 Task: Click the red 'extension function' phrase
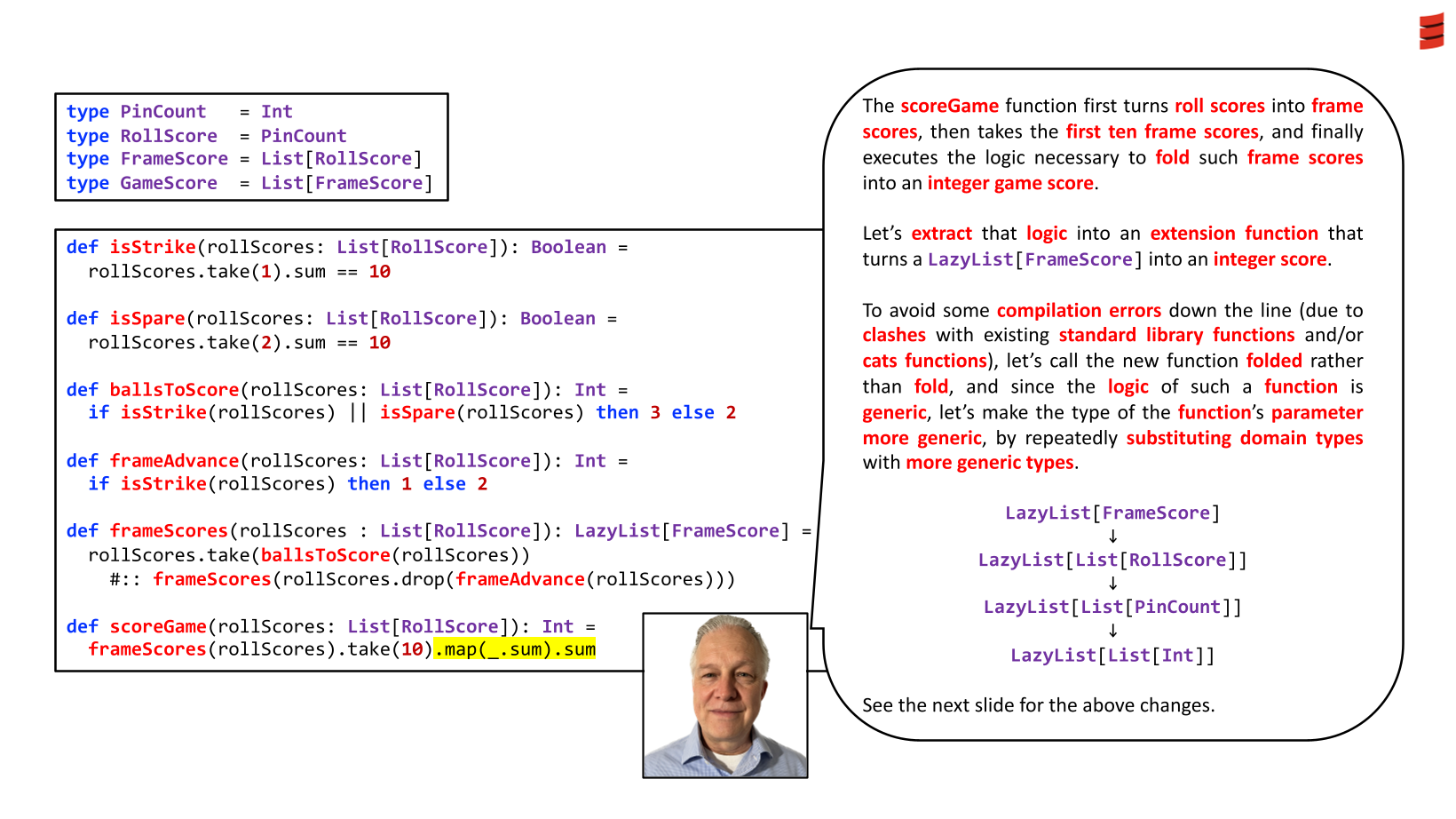click(x=1234, y=234)
